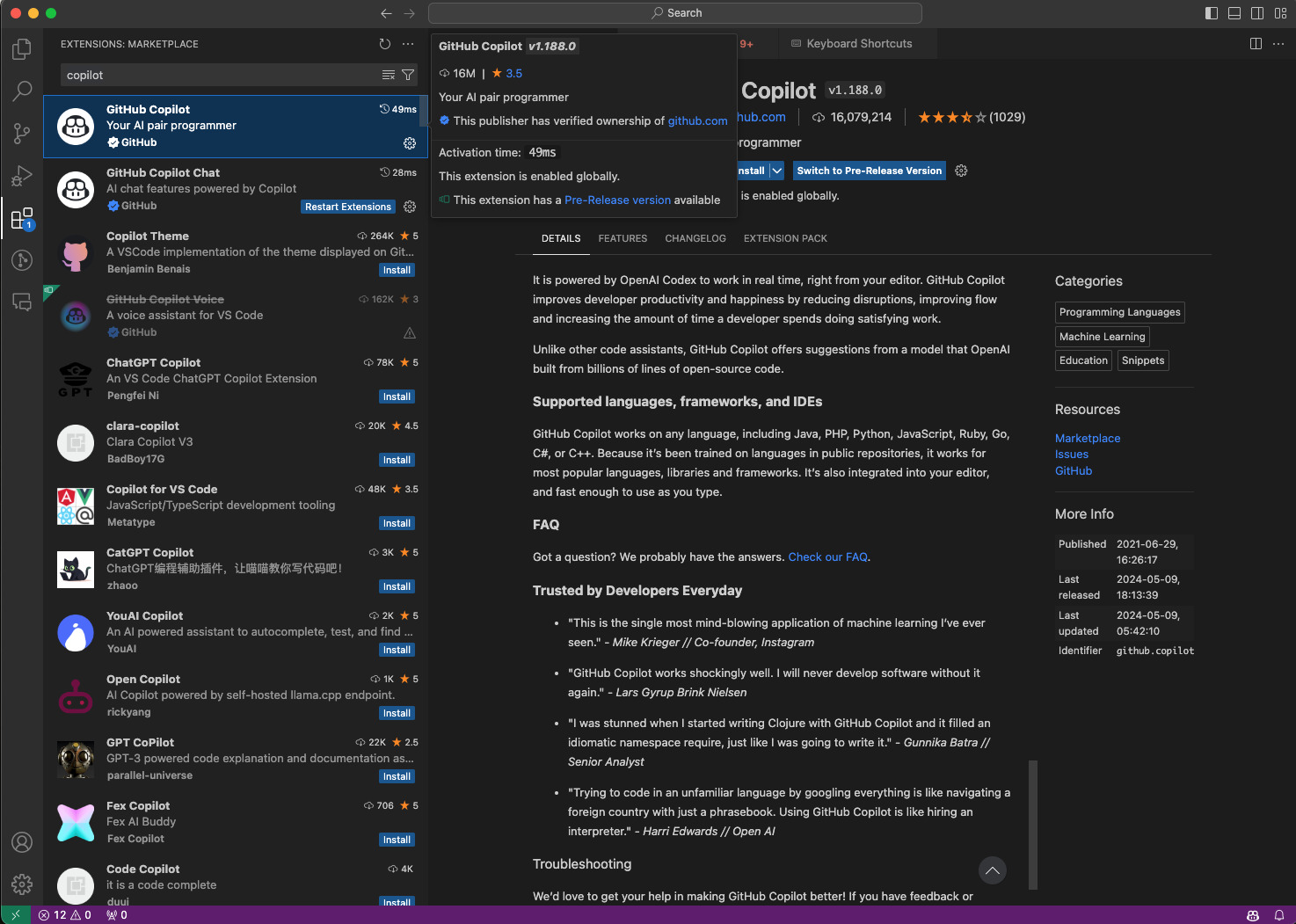Click the Copilot icon in the status bar
Screen dimensions: 1296x924
click(x=1251, y=914)
